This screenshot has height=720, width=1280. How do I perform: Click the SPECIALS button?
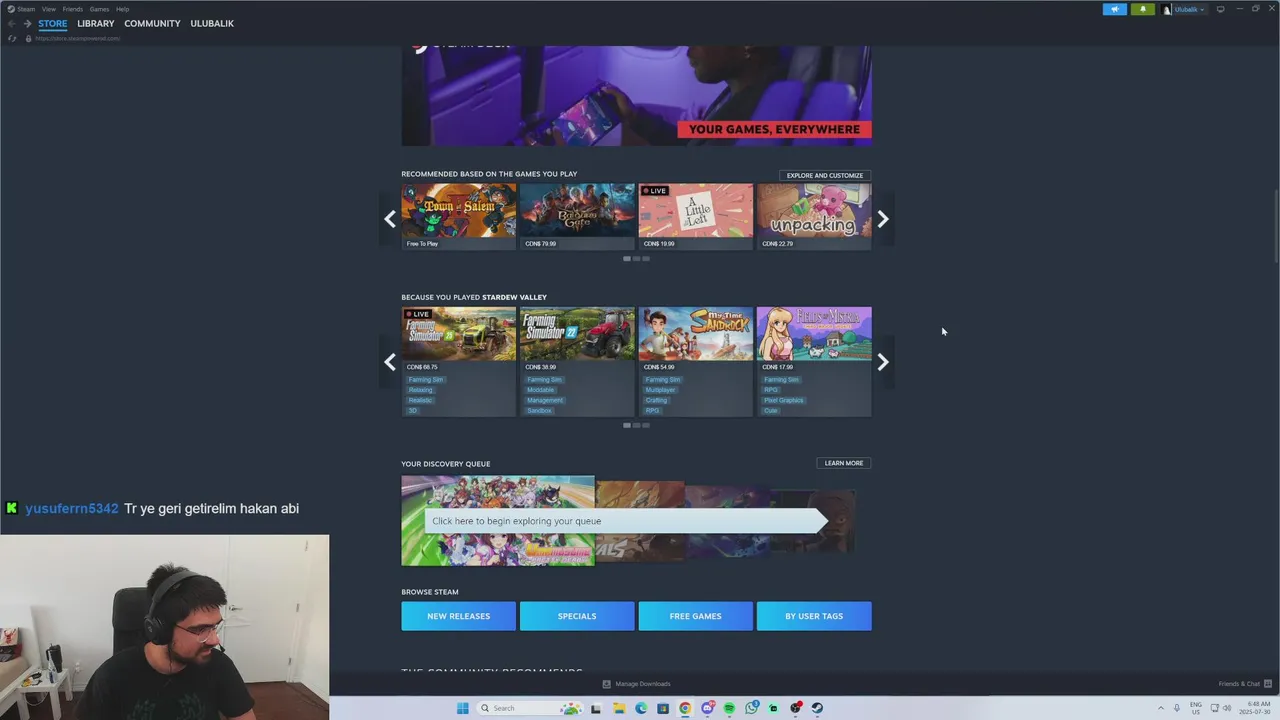click(x=577, y=616)
